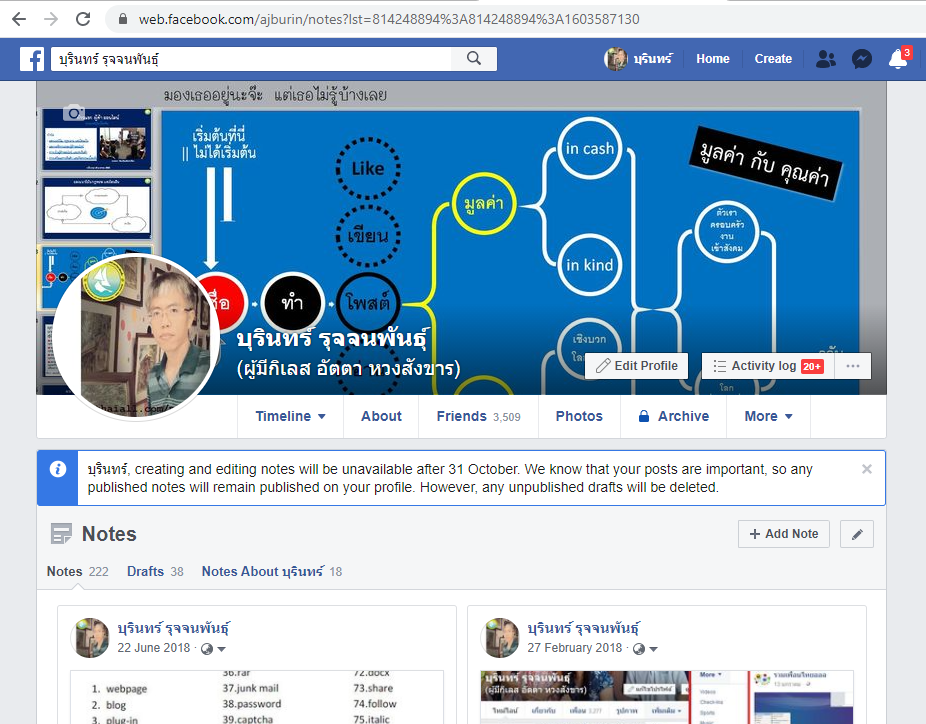Open the three-dots menu next to Activity log
Viewport: 926px width, 724px height.
click(852, 366)
